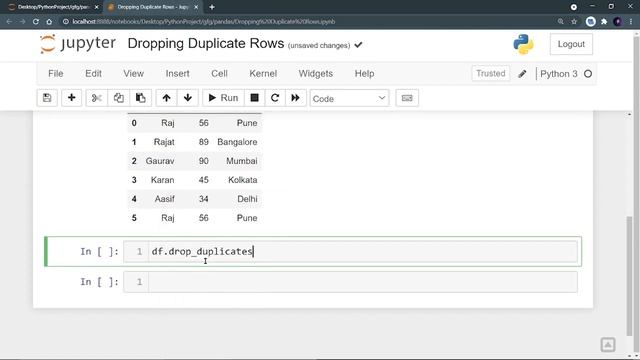This screenshot has width=640, height=360.
Task: Open the browser profile avatar
Action: point(618,22)
